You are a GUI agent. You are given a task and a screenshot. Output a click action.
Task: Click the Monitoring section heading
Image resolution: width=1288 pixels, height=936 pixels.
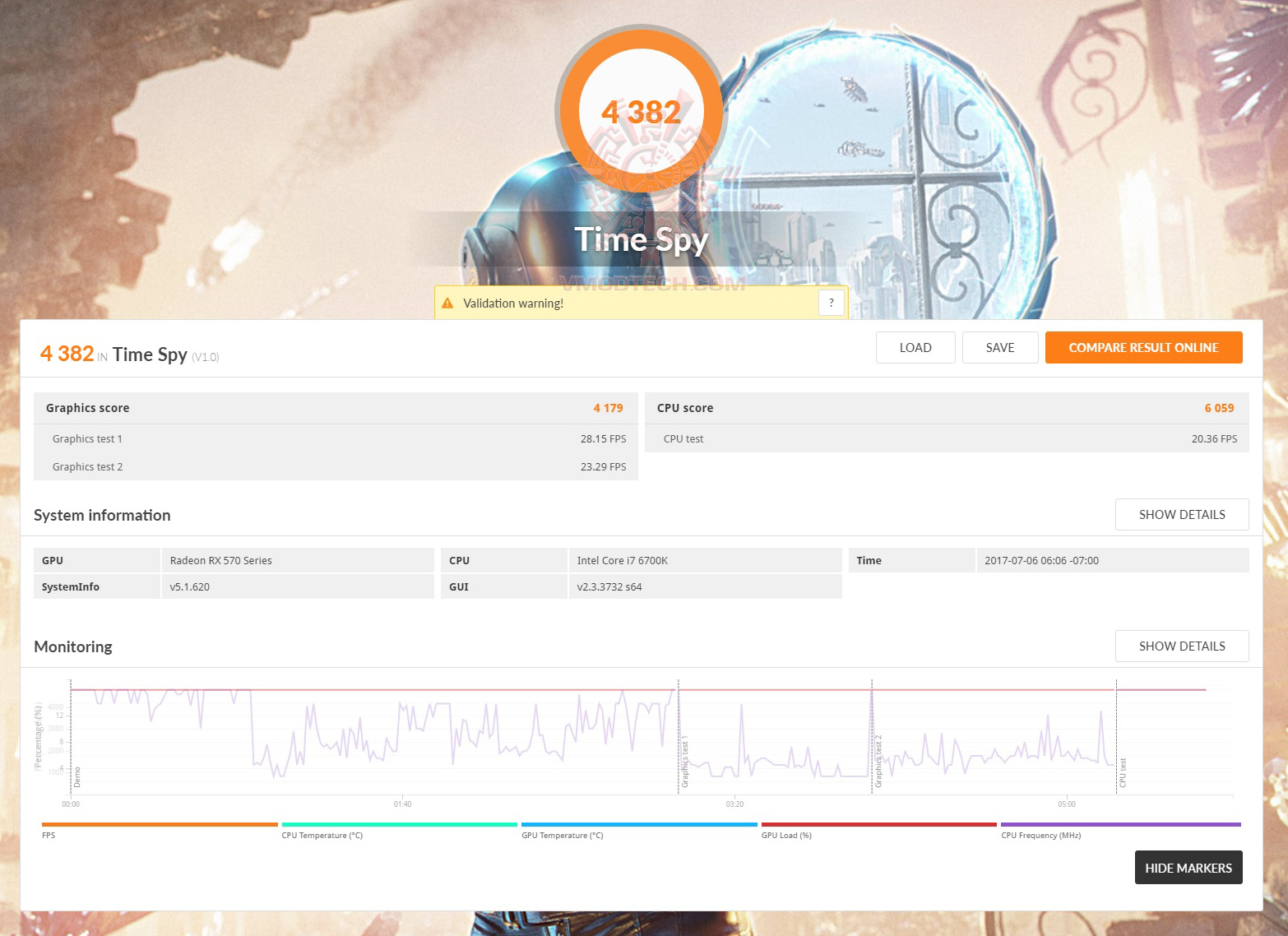73,646
